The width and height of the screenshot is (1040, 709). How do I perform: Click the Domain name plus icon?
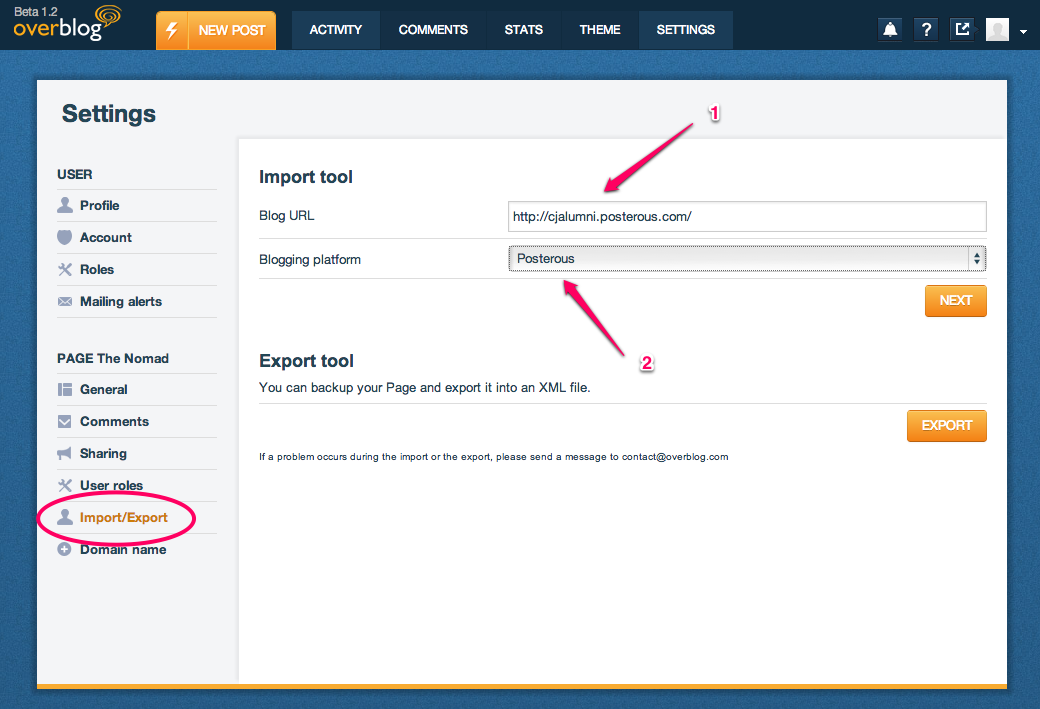[64, 549]
